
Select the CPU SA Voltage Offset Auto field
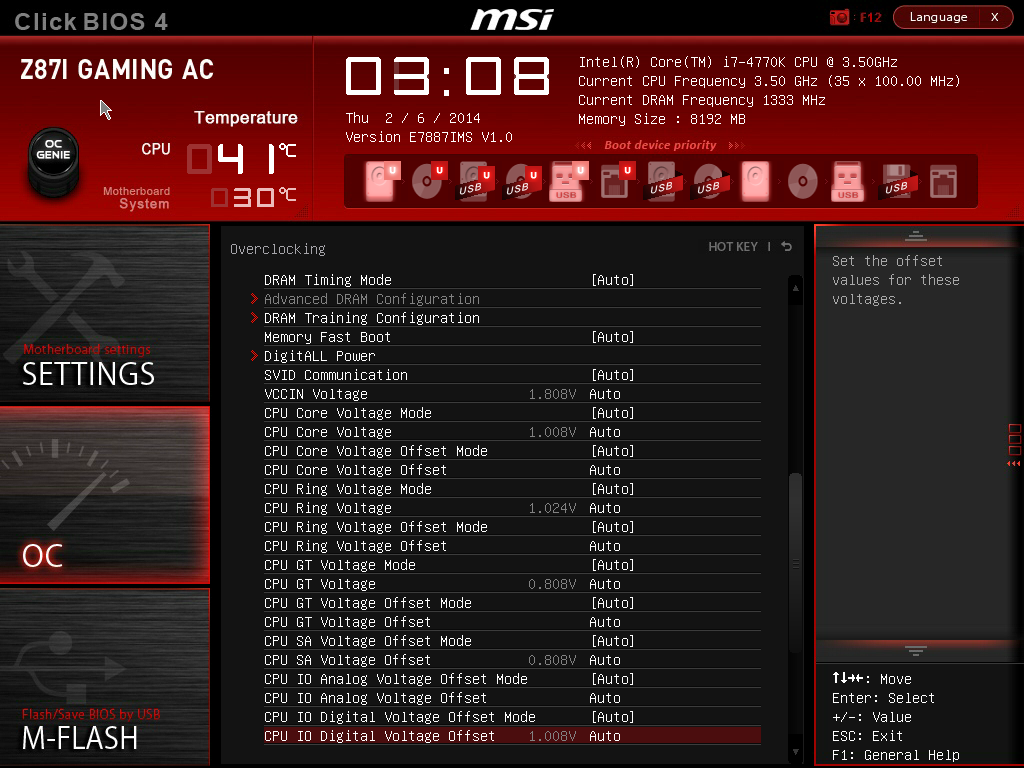click(x=605, y=660)
